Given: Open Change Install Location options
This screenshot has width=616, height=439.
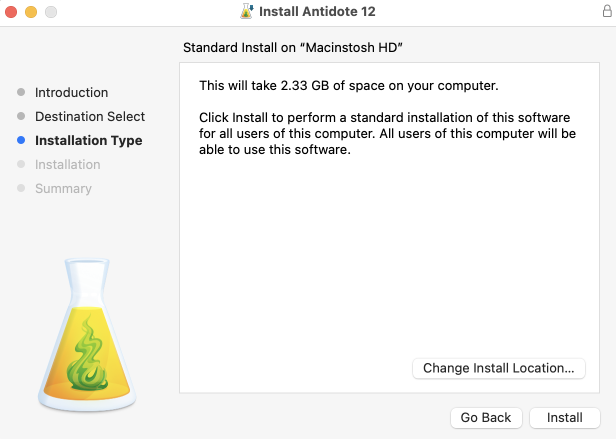Looking at the screenshot, I should (x=498, y=368).
